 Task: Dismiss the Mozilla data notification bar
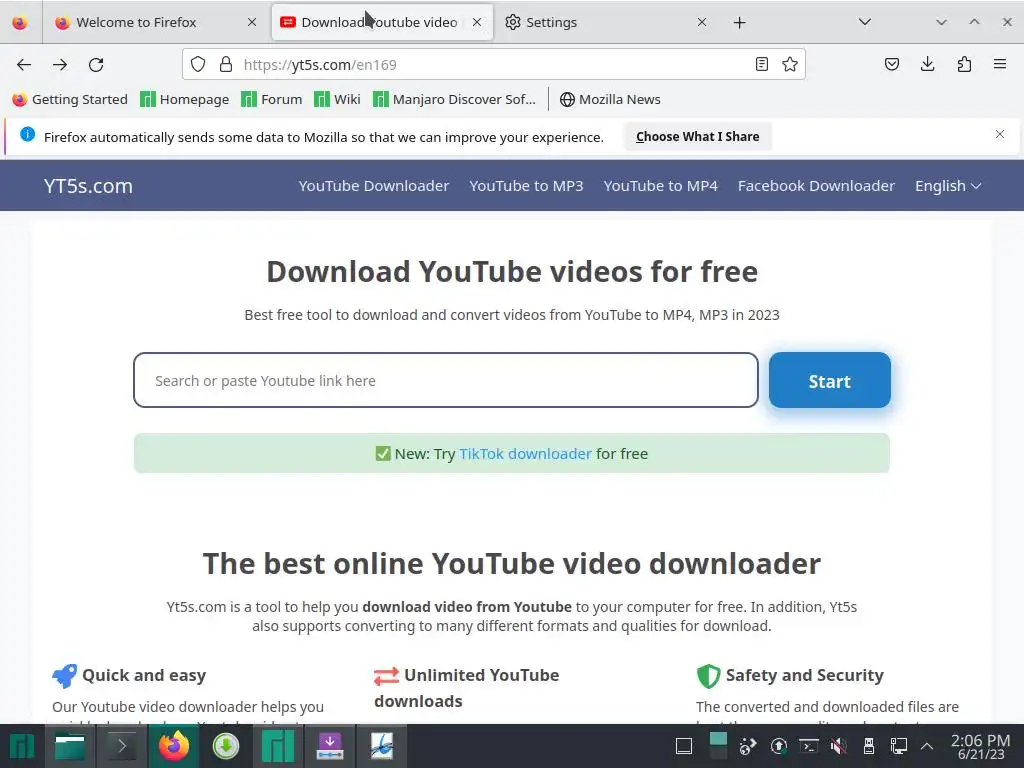point(1000,134)
